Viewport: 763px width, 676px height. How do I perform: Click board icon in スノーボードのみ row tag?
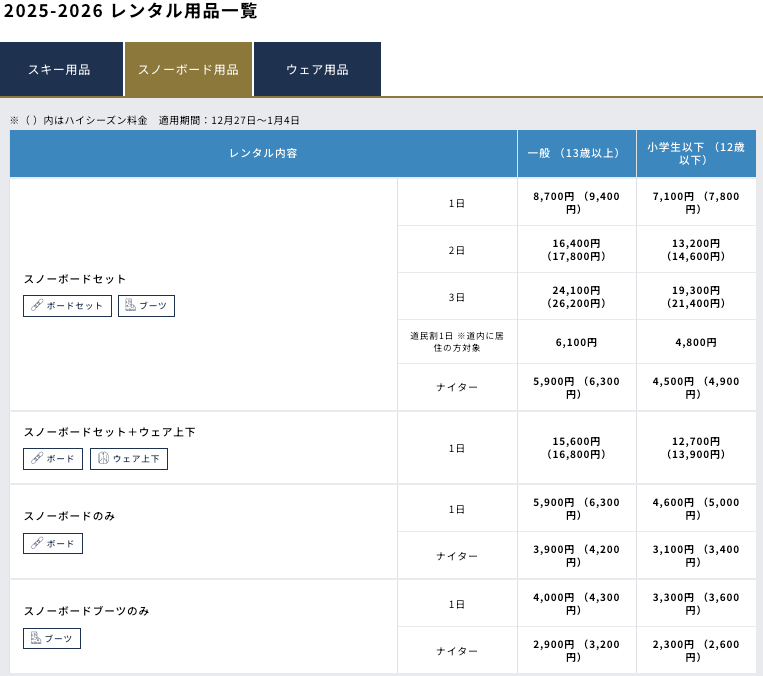[37, 543]
